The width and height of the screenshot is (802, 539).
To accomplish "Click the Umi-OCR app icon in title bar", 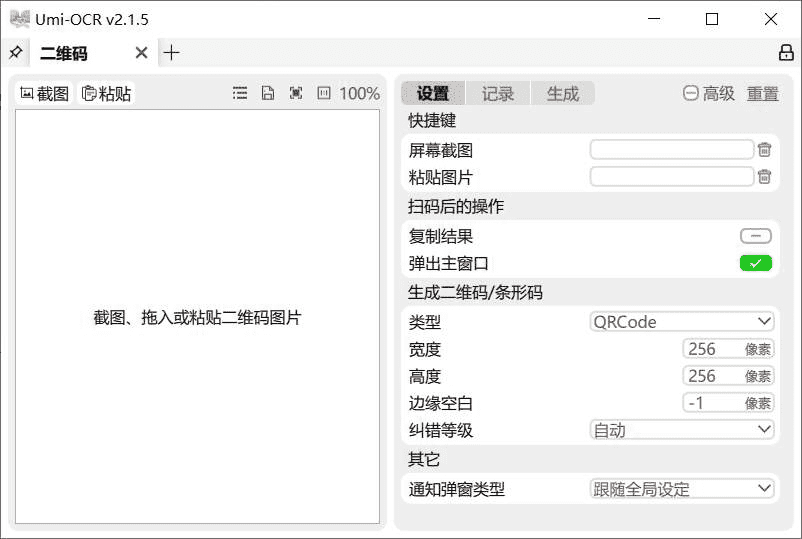I will point(20,19).
